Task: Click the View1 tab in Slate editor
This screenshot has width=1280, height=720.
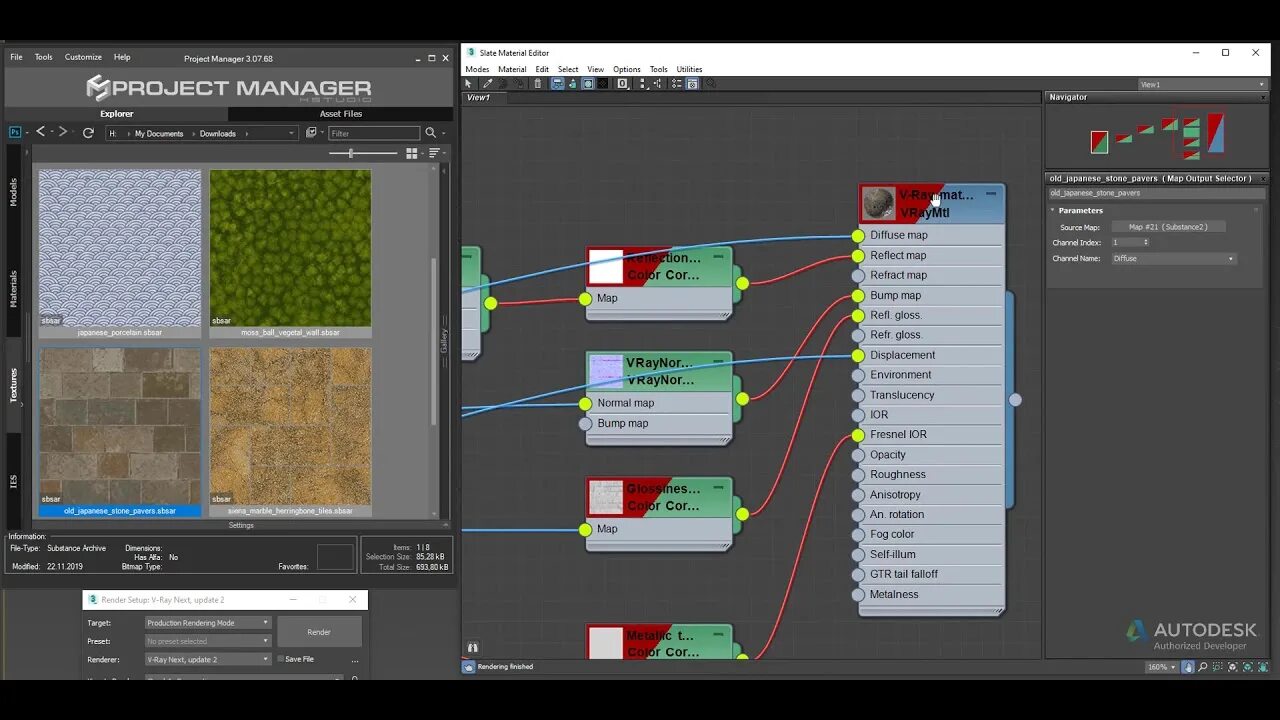Action: 479,98
